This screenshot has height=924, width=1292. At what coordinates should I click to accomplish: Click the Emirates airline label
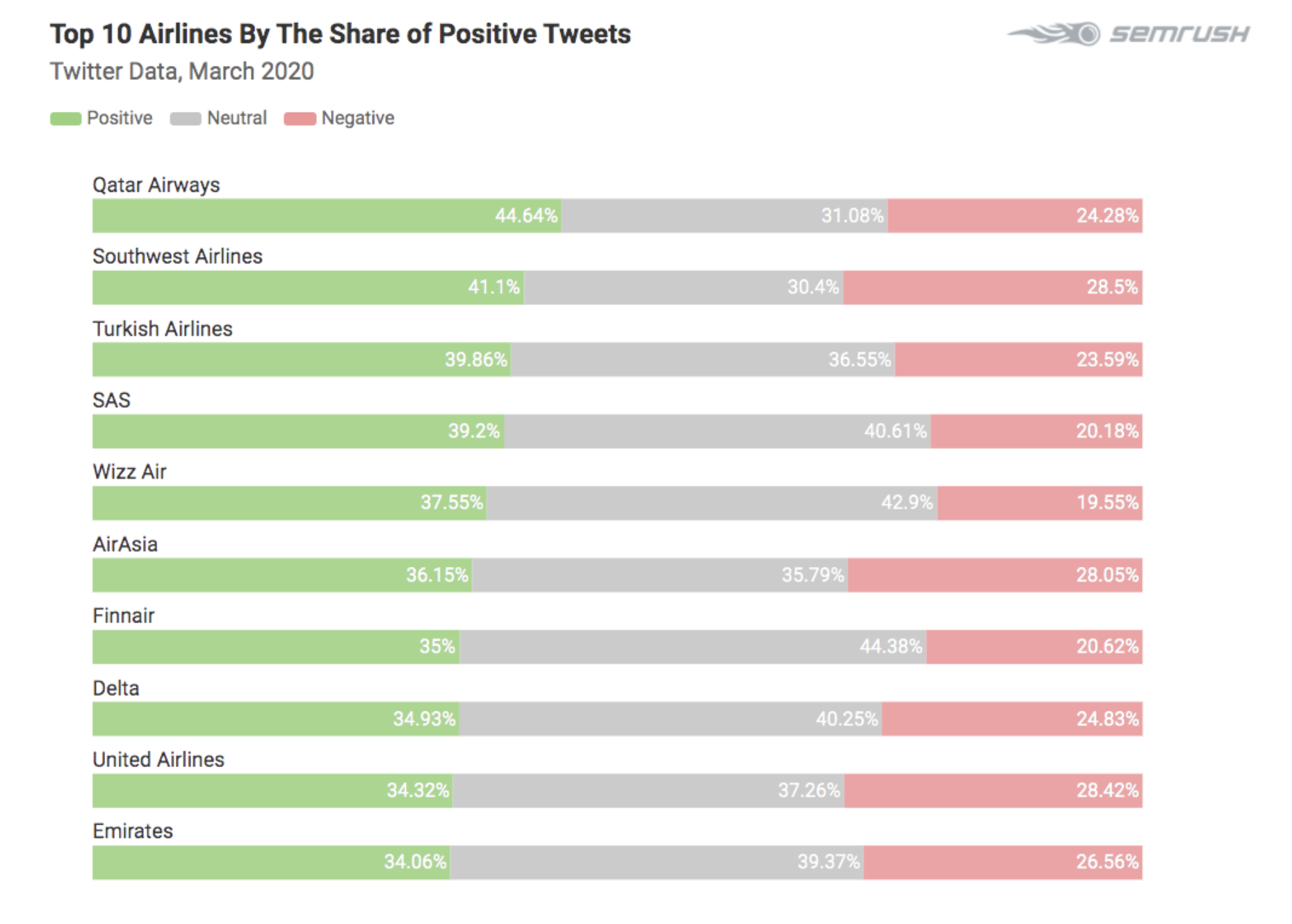(133, 831)
